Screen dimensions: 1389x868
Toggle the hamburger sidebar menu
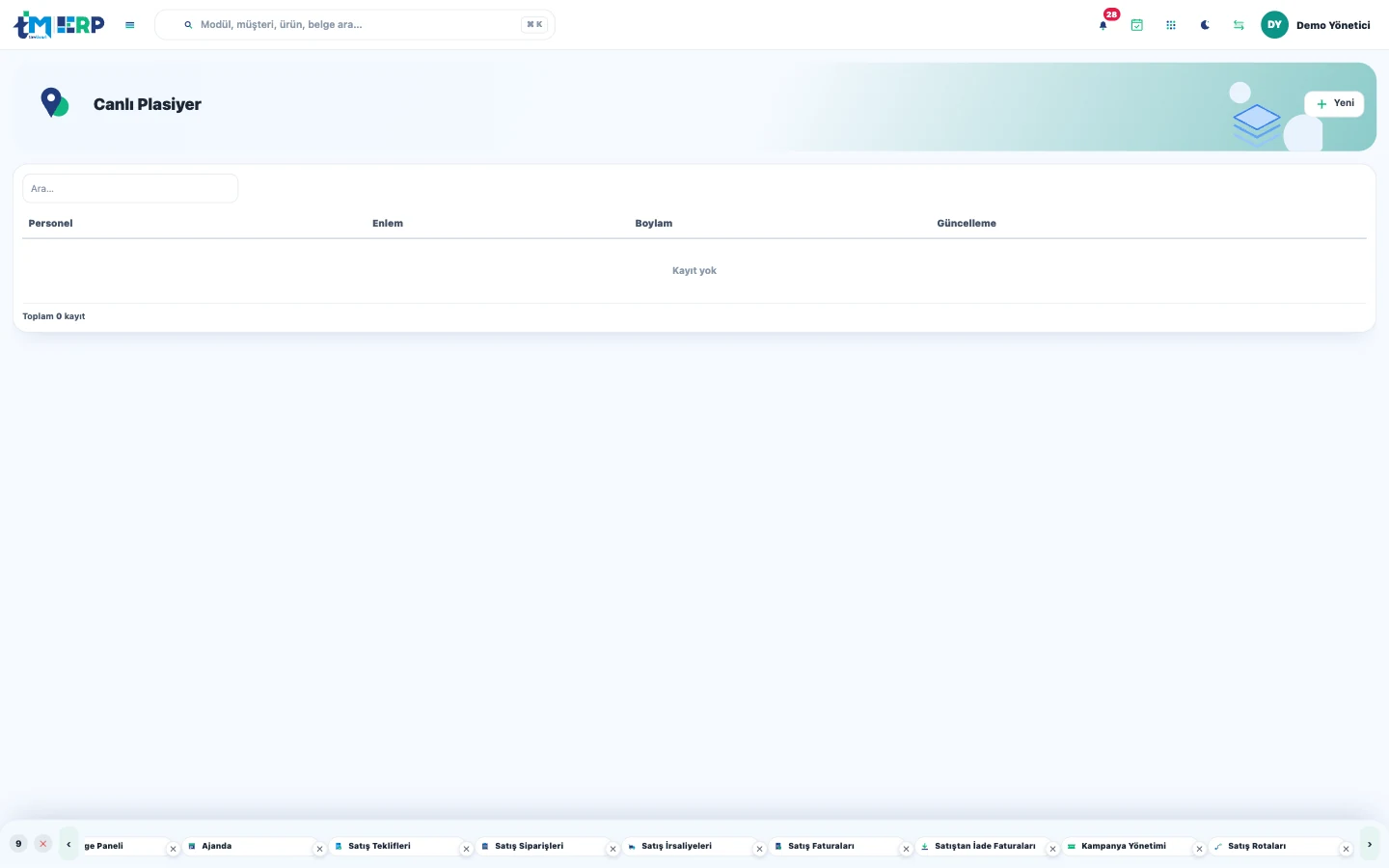click(x=130, y=25)
